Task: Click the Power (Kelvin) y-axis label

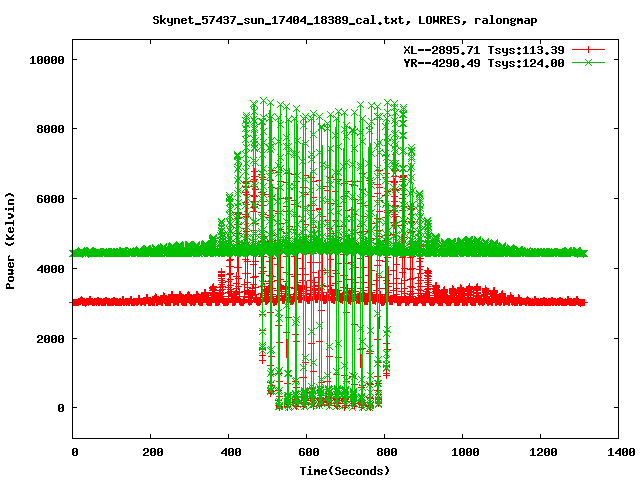Action: pos(10,240)
